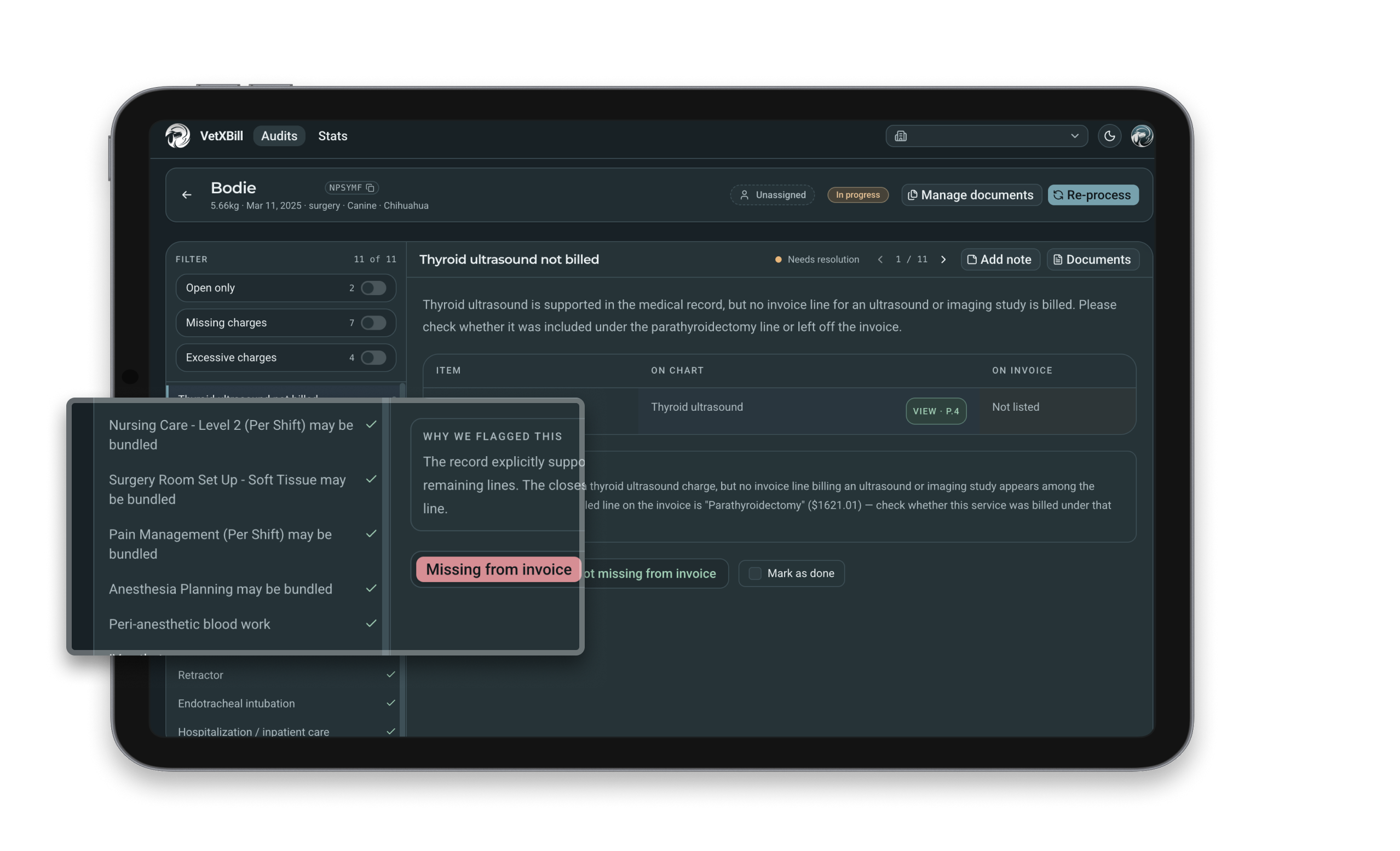This screenshot has width=1400, height=851.
Task: Click check mark beside Anesthesia Planning
Action: (x=371, y=588)
